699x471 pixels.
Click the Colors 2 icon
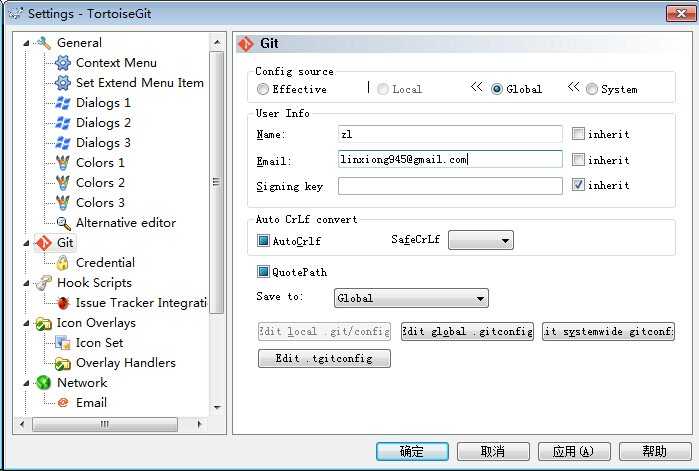62,183
